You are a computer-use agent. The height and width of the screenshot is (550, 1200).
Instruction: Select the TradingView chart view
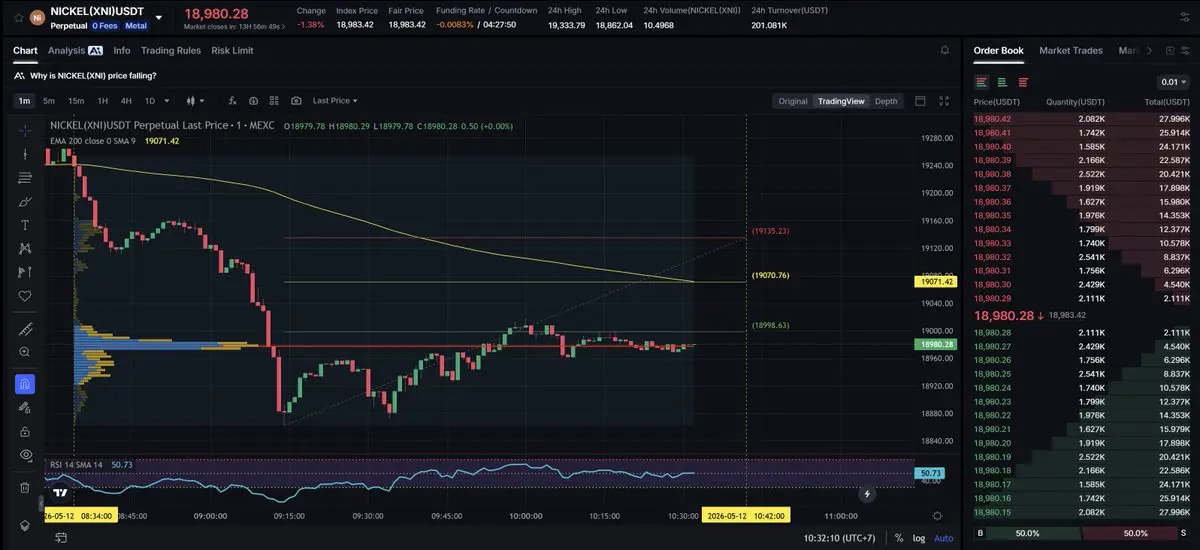click(841, 101)
